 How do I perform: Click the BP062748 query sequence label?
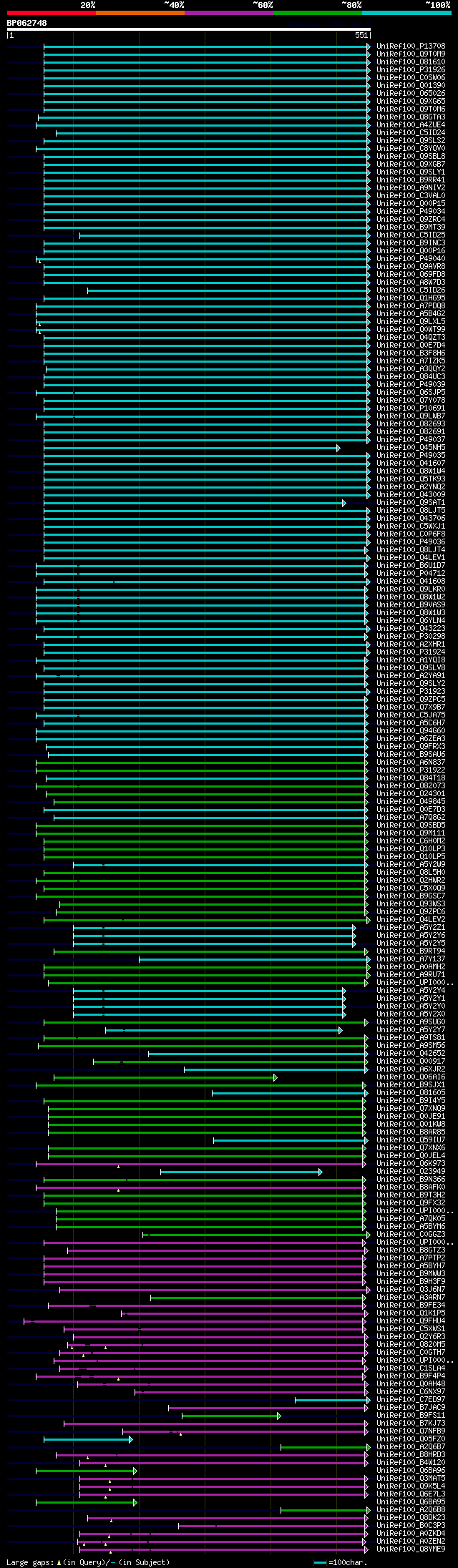coord(27,23)
